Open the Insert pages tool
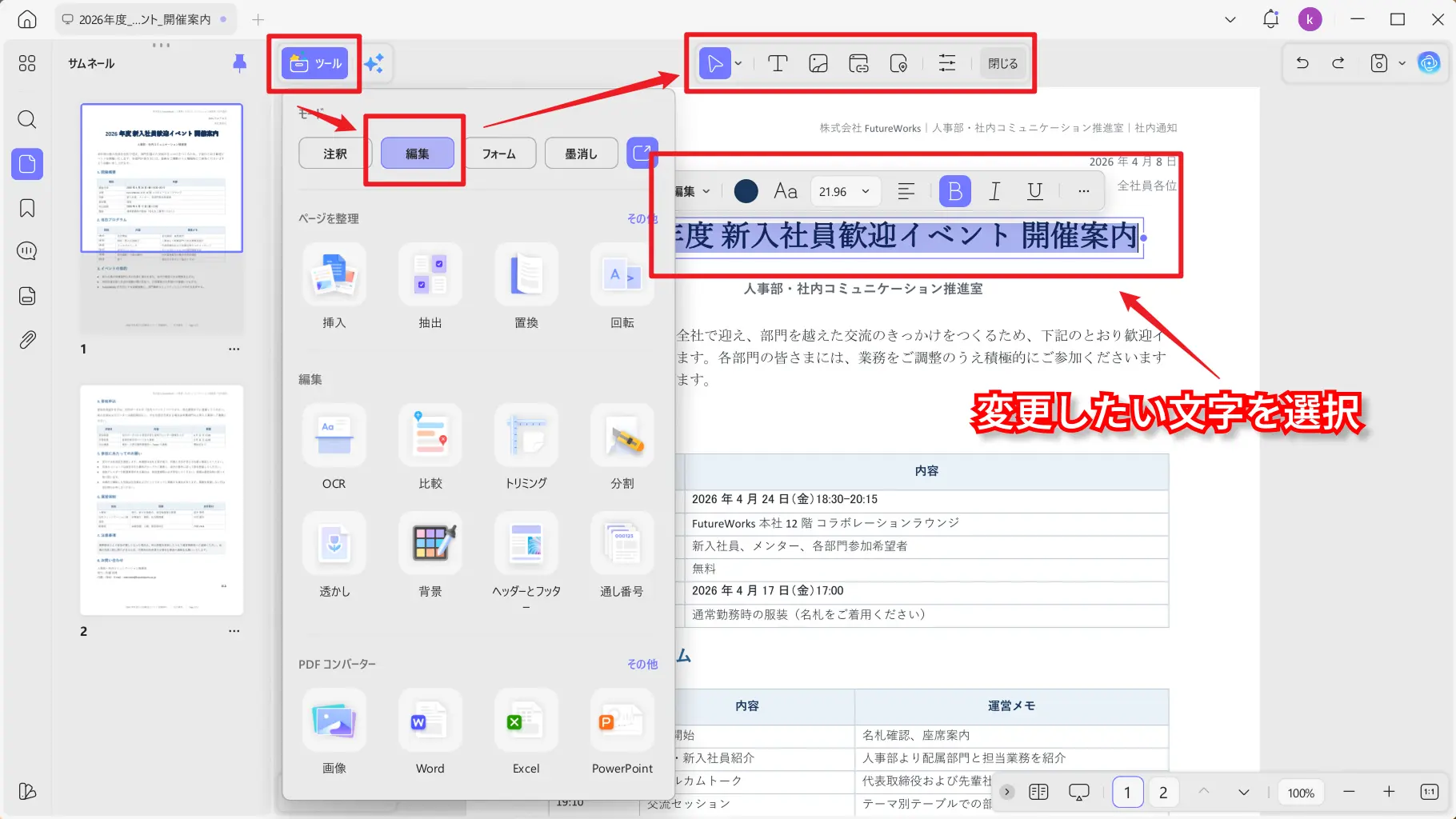The image size is (1456, 819). pos(334,288)
